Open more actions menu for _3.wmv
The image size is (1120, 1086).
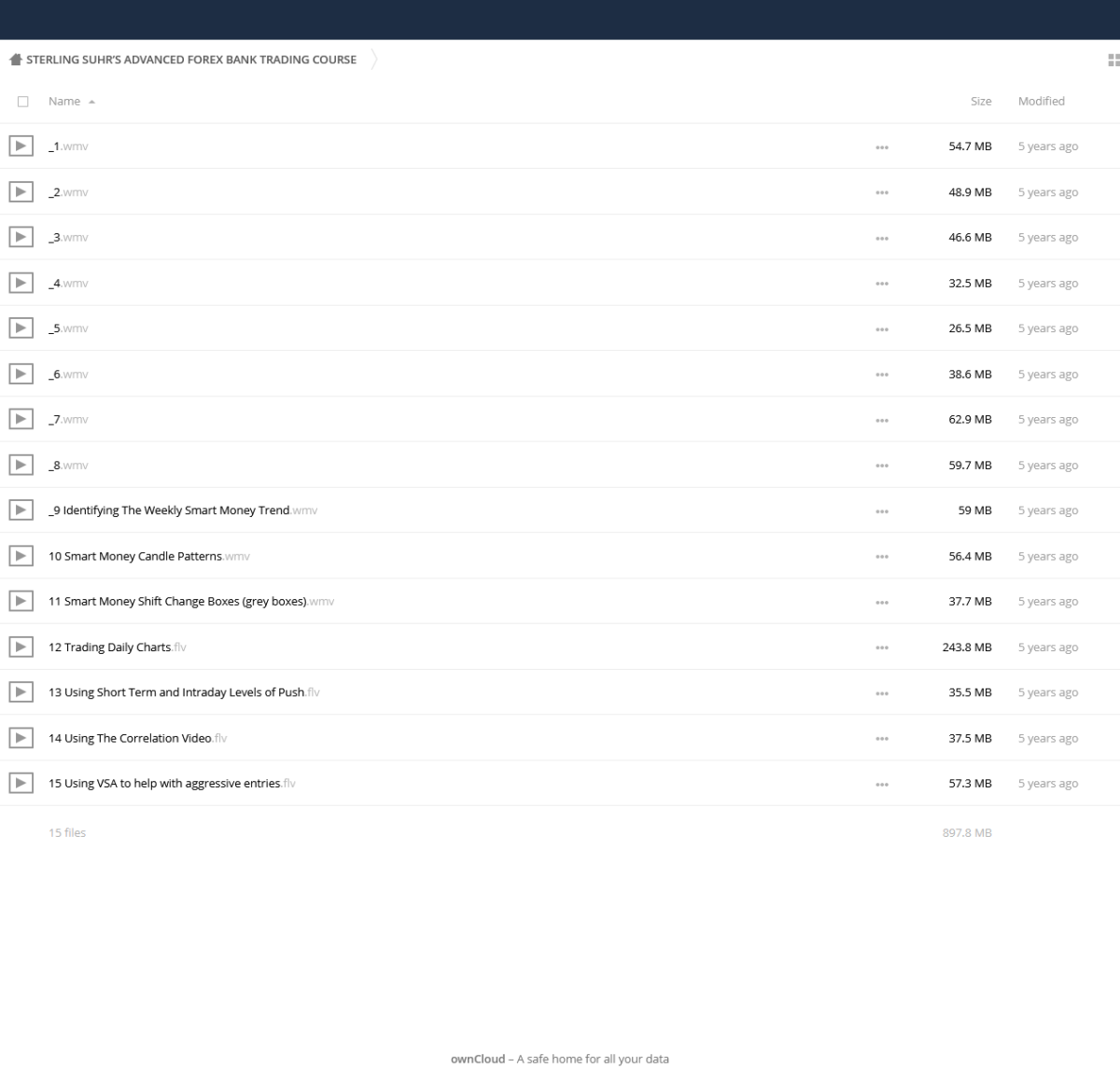point(882,238)
